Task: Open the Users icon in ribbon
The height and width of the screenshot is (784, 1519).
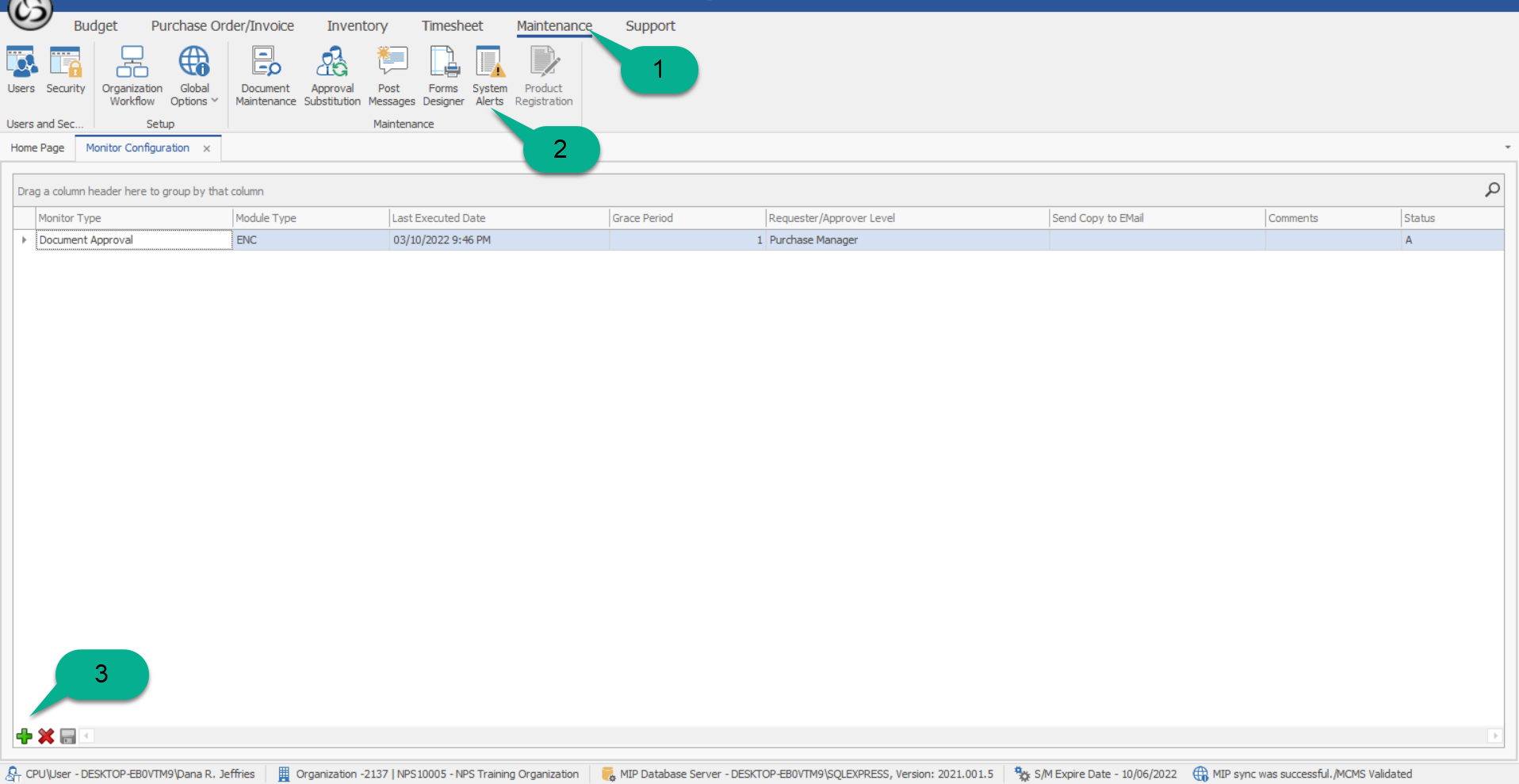Action: (x=21, y=71)
